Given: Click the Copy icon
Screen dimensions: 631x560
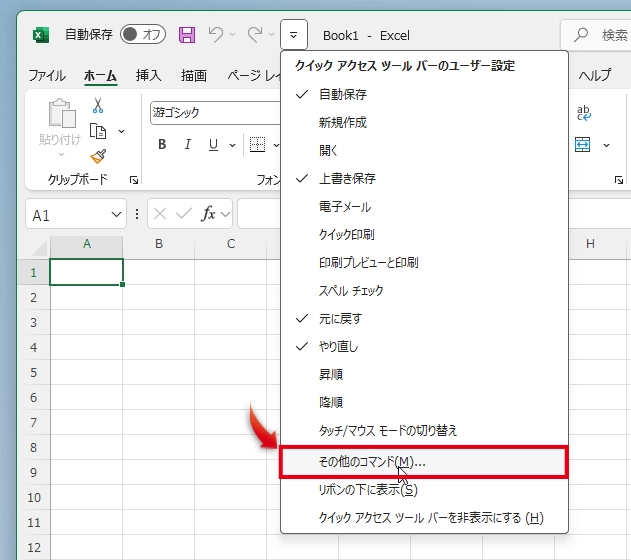Looking at the screenshot, I should tap(98, 131).
